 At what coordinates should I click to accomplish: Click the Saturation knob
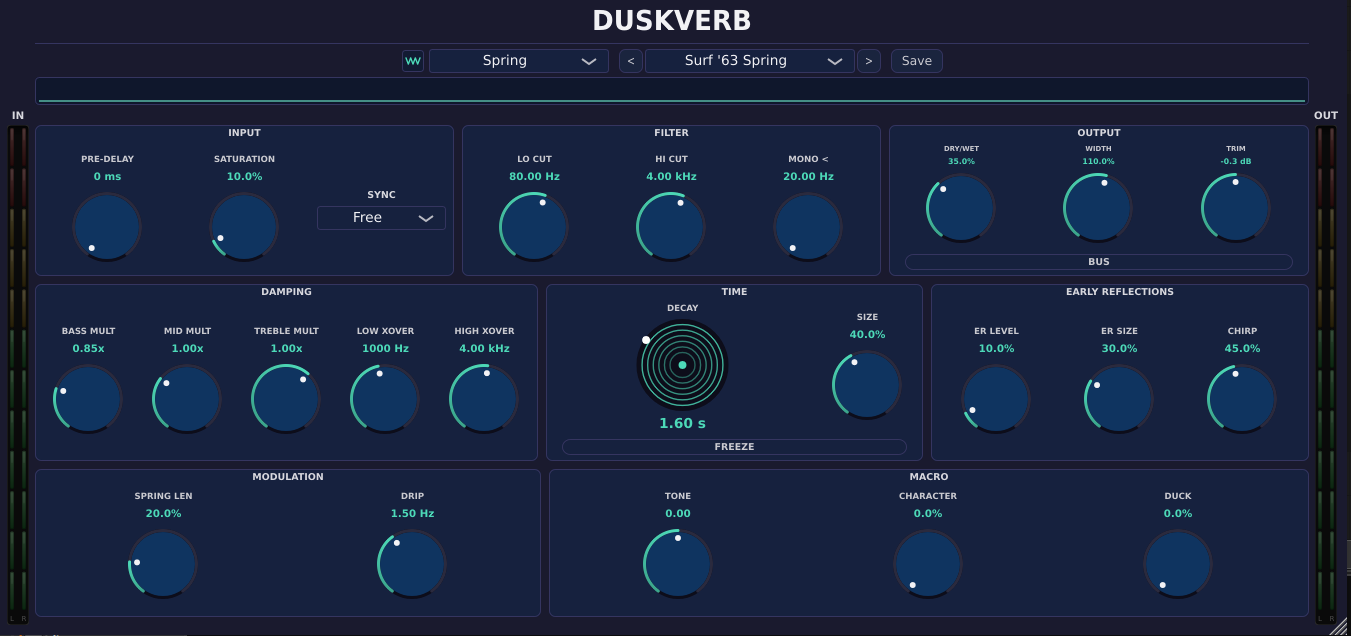(244, 227)
